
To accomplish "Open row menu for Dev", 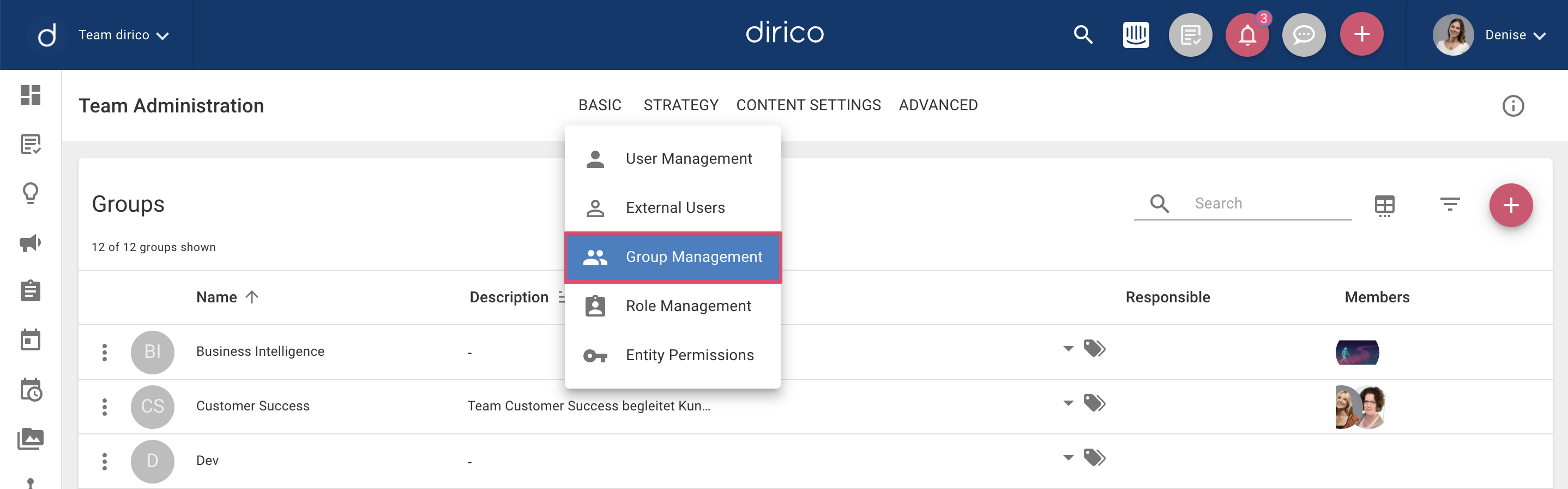I will [x=105, y=462].
